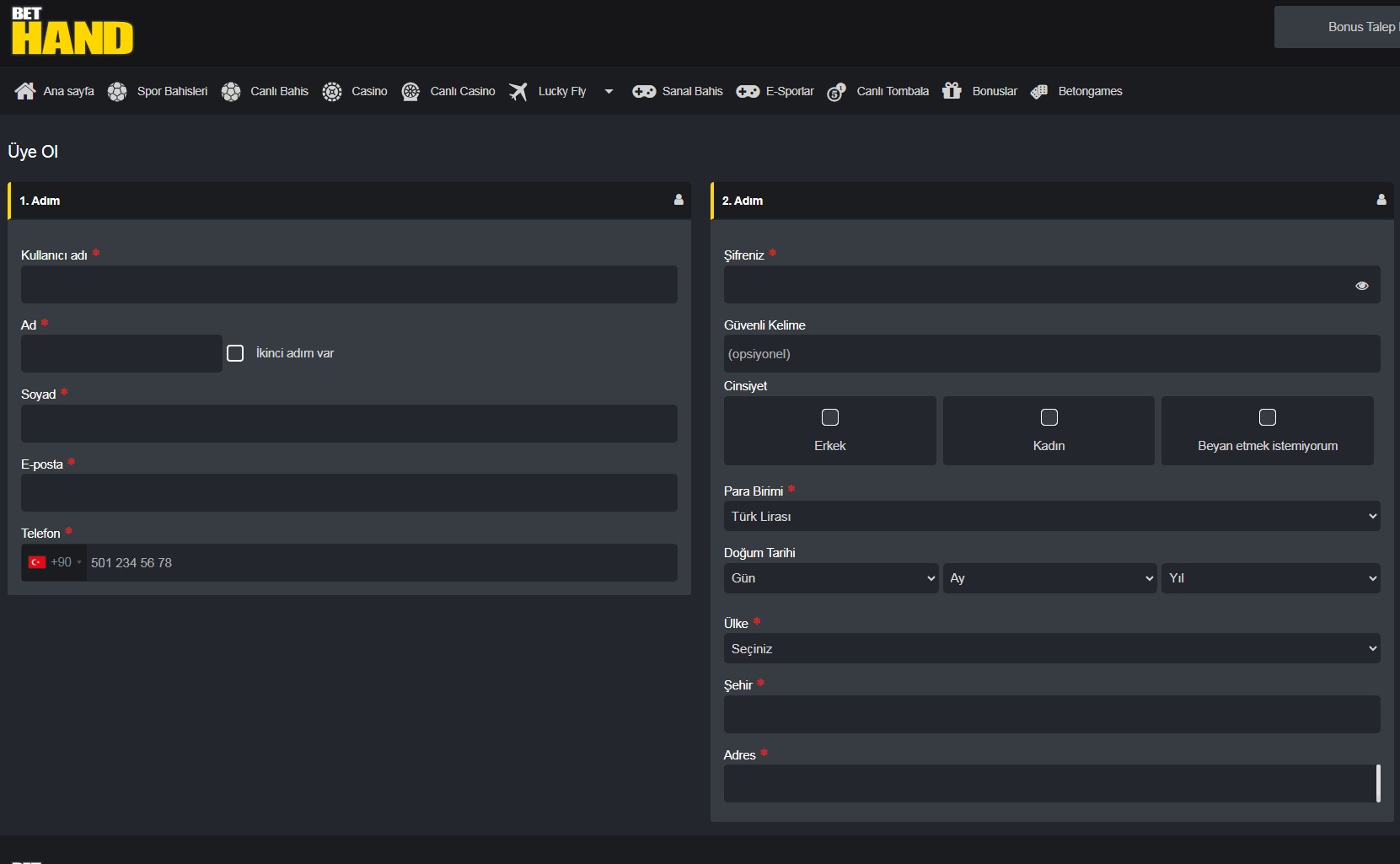Click the Bonus Talep button
This screenshot has width=1400, height=864.
coord(1338,27)
